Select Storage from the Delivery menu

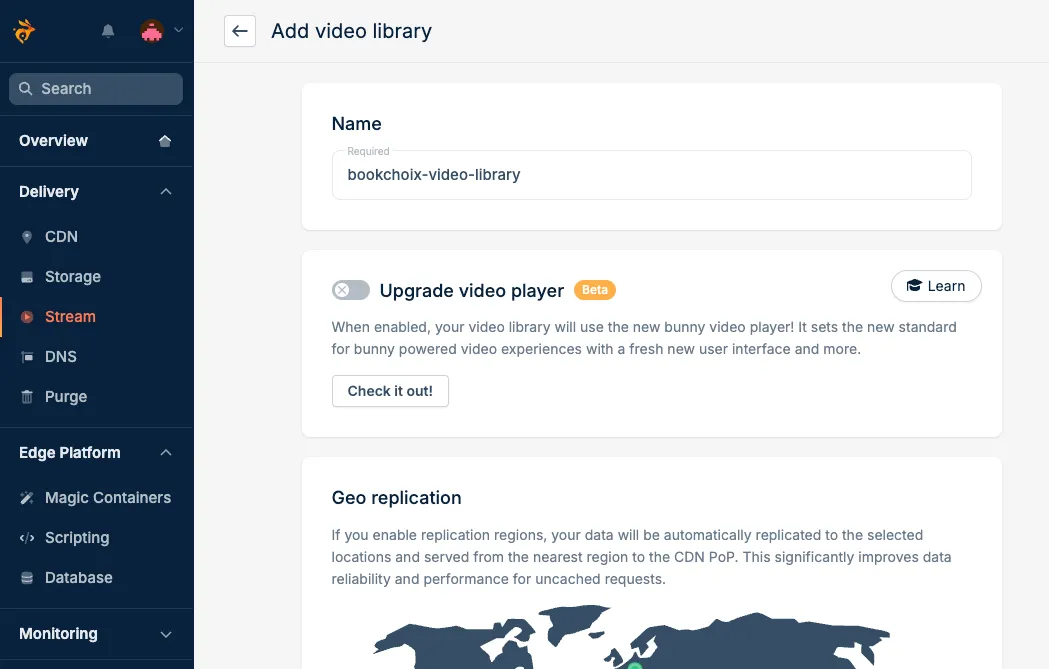coord(71,276)
